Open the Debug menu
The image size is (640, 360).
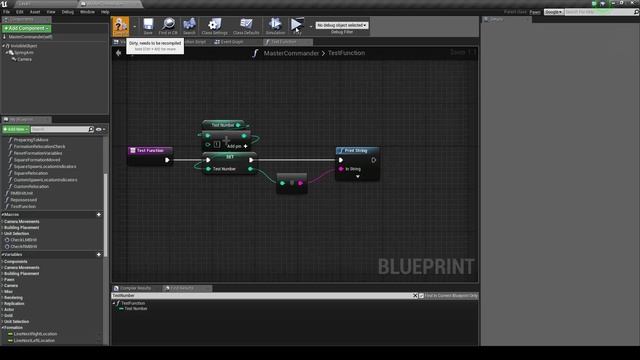click(x=68, y=12)
